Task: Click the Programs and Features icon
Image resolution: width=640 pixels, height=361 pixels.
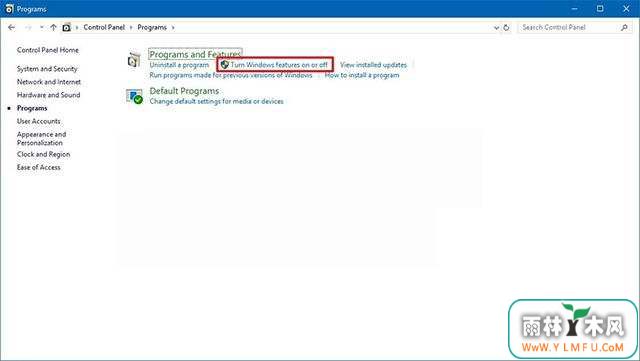Action: (x=134, y=60)
